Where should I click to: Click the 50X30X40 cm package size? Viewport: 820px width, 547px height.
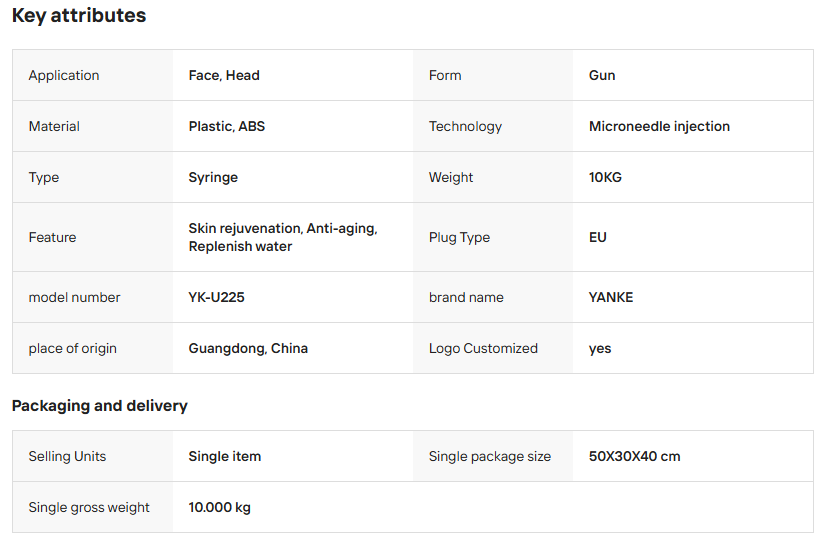point(634,457)
